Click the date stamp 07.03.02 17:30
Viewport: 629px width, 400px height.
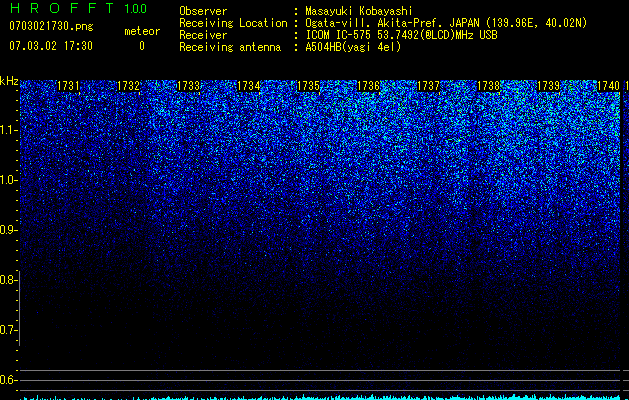coord(51,46)
